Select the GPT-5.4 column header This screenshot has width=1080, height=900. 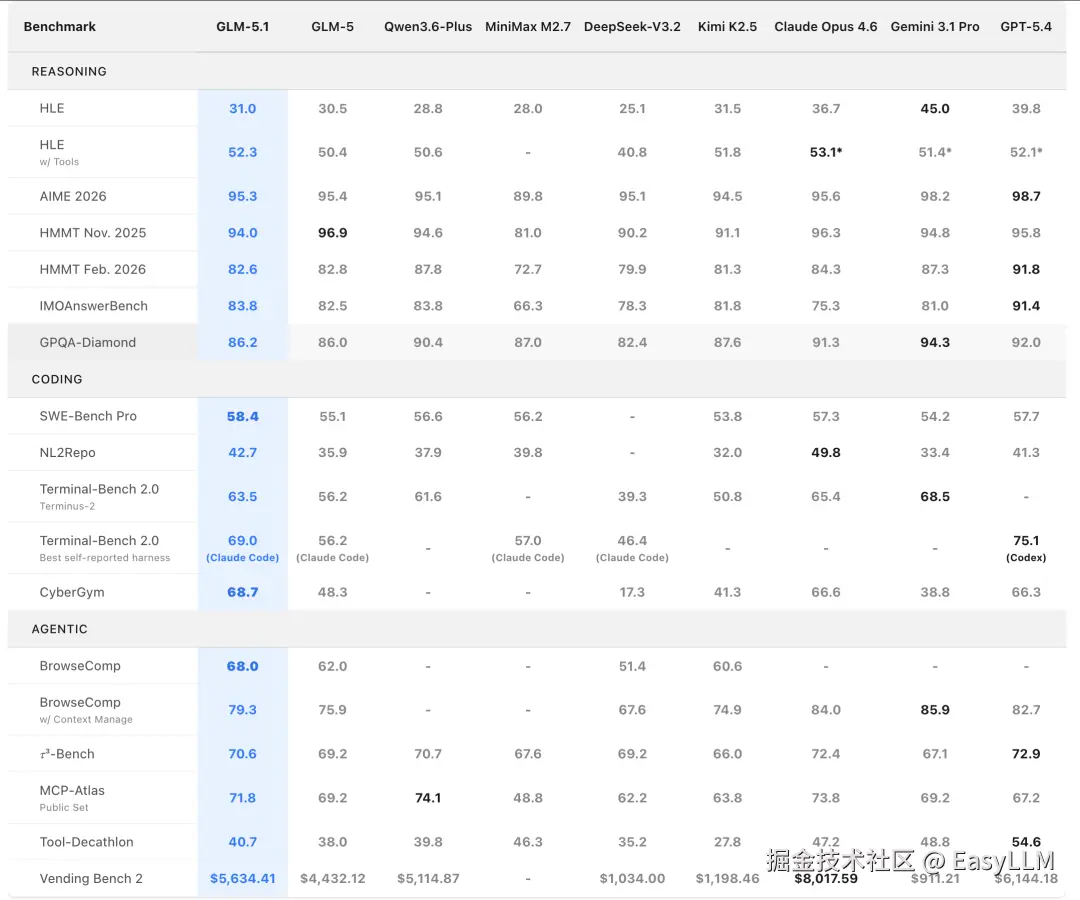(1026, 27)
